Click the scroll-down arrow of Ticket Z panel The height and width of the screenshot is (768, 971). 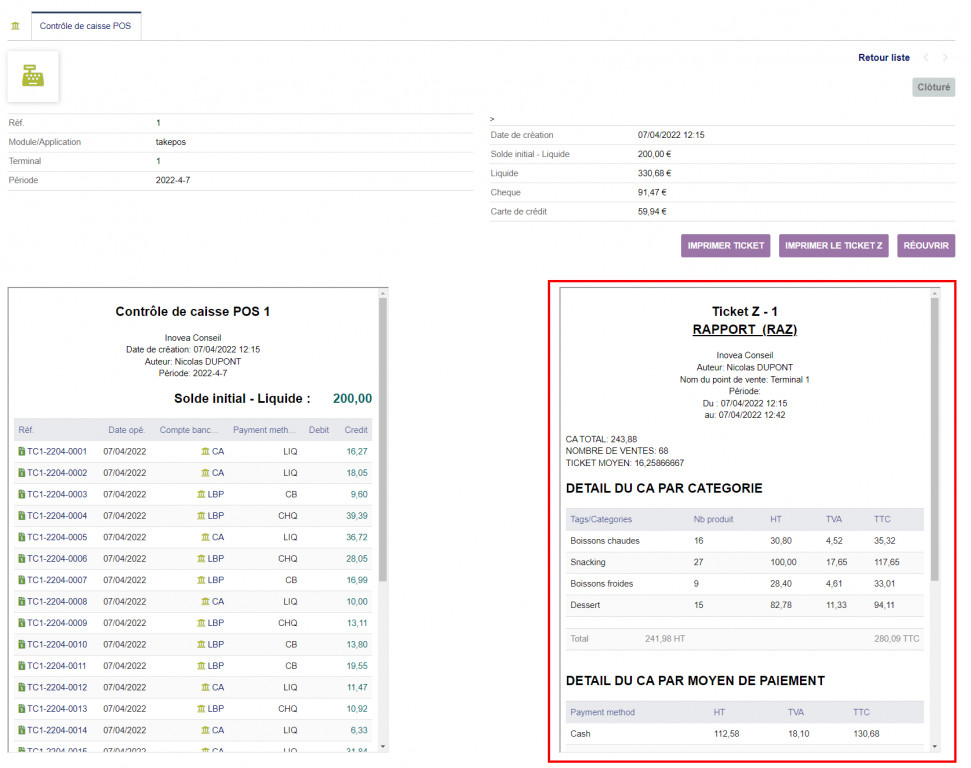click(935, 745)
